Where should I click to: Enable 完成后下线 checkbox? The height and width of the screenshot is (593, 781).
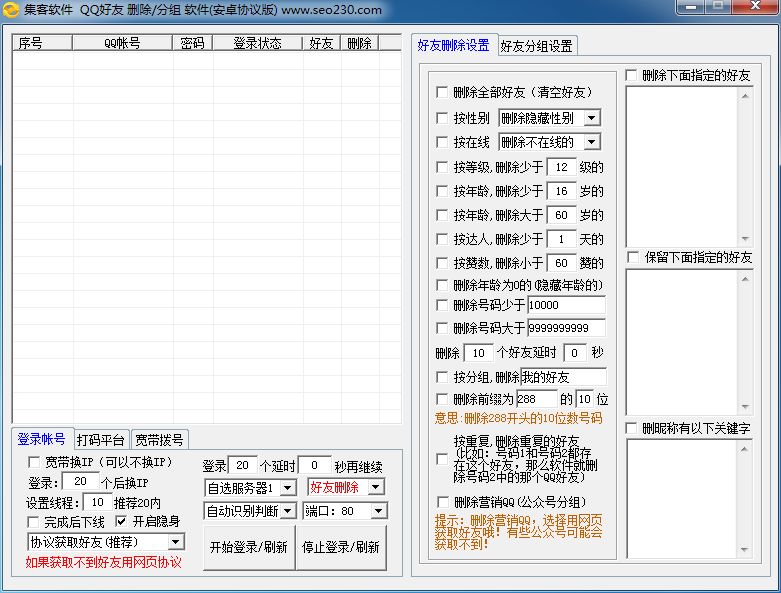tap(34, 522)
